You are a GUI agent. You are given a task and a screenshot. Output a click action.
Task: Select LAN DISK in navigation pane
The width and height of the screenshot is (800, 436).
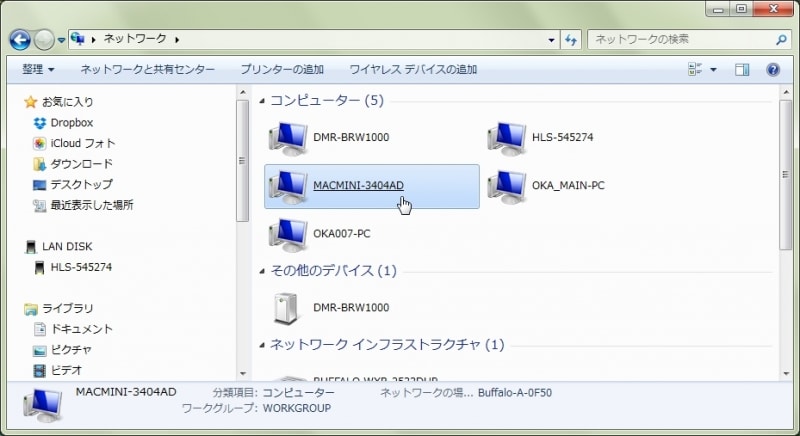[67, 246]
